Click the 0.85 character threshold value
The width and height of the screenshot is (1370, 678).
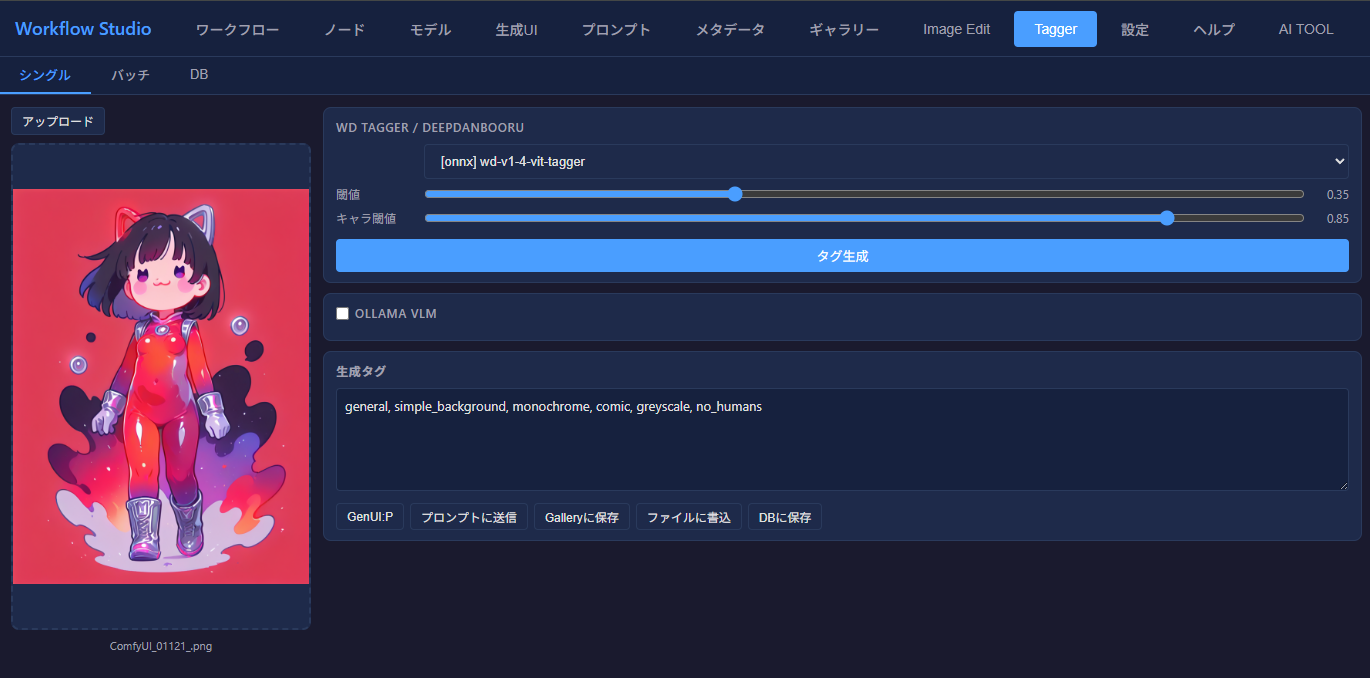coord(1337,219)
